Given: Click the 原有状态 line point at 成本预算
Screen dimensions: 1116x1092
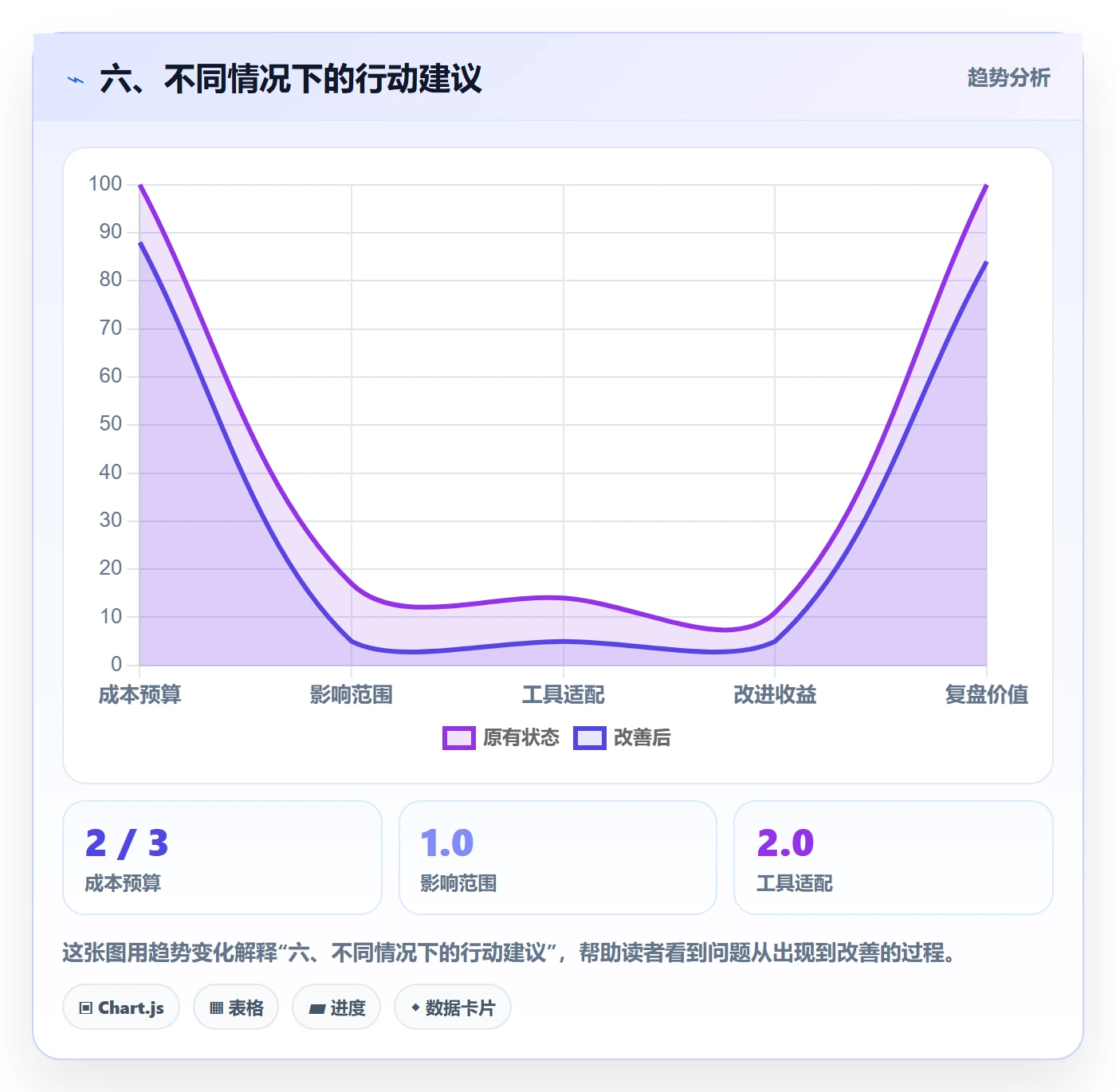Looking at the screenshot, I should point(140,185).
